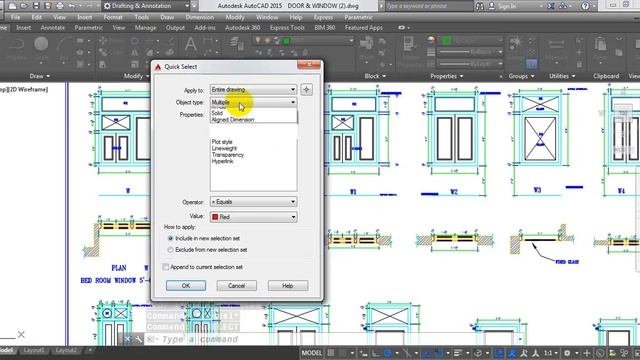The image size is (640, 360).
Task: Open the Value Red dropdown
Action: click(x=253, y=217)
